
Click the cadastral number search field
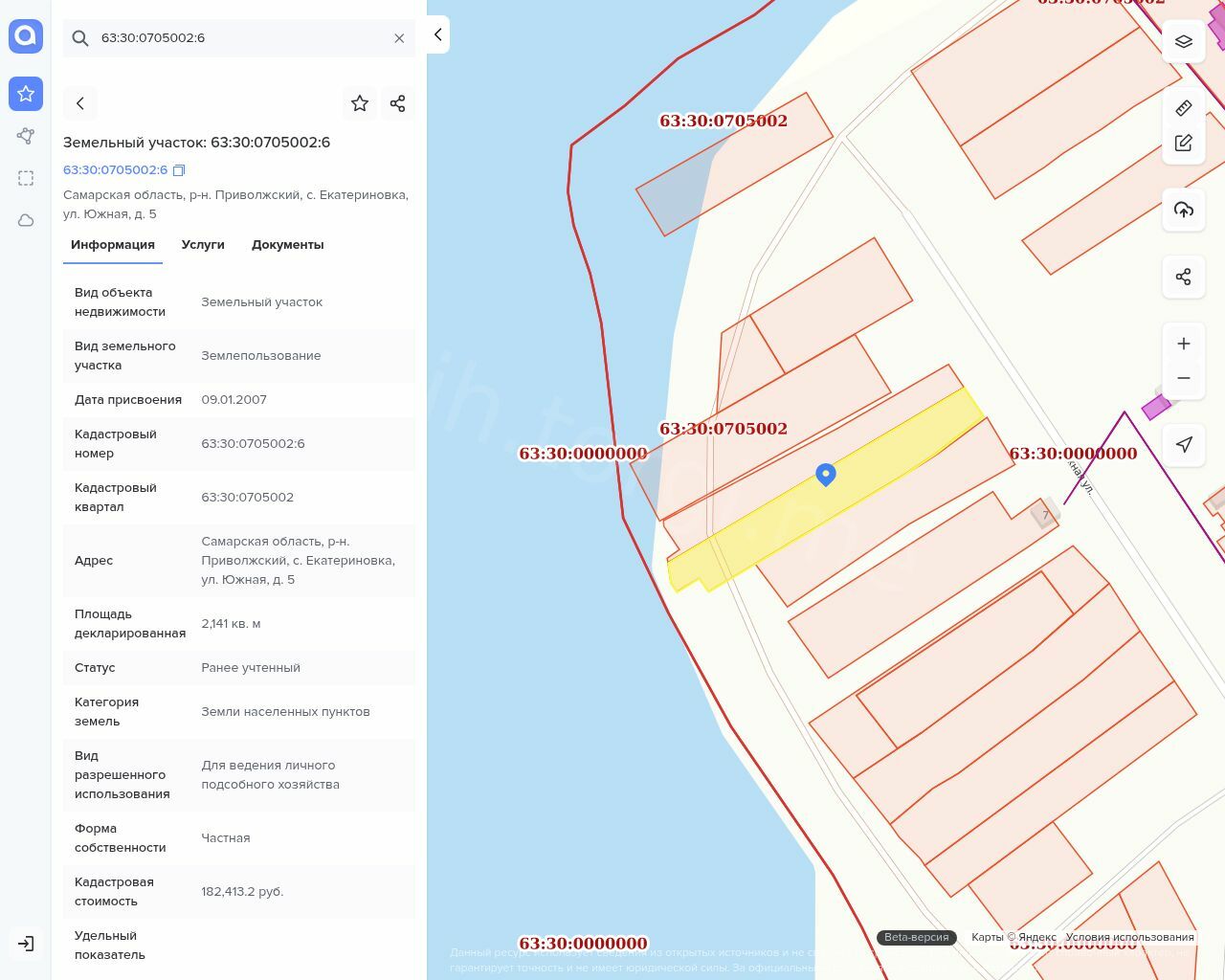point(239,38)
